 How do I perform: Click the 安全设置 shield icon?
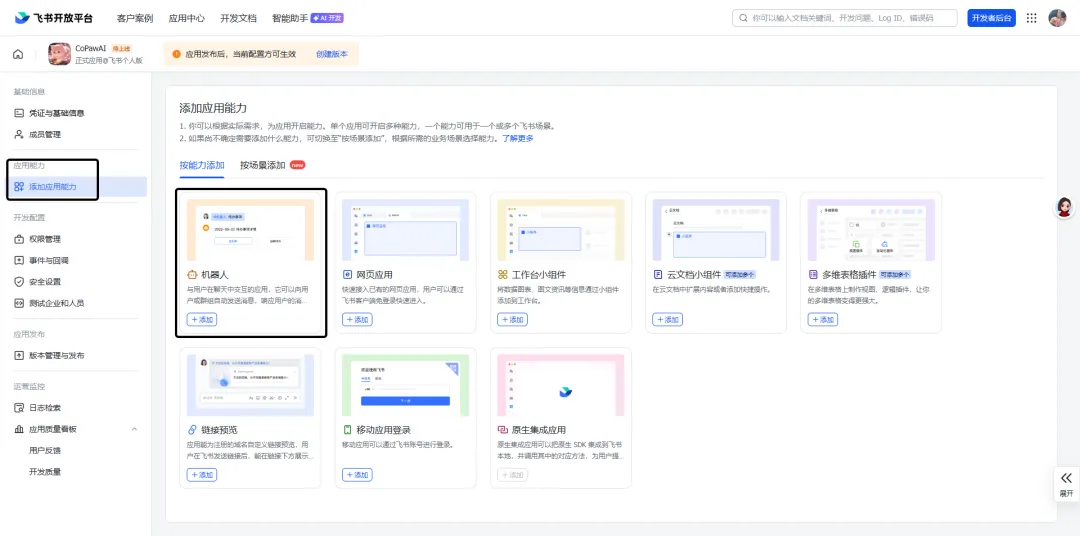[19, 282]
